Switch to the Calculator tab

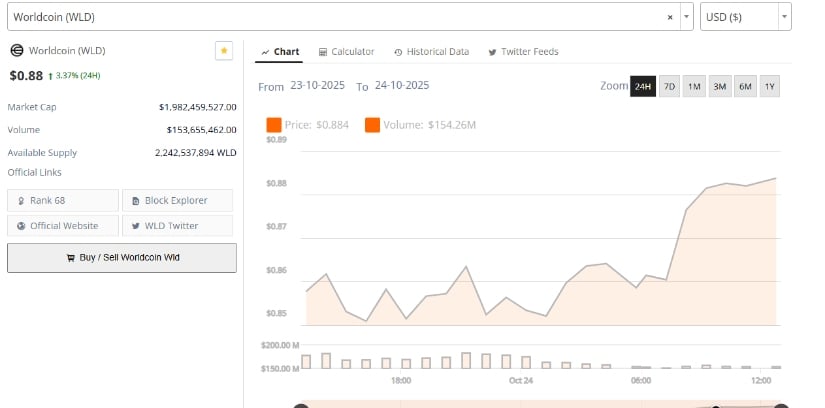coord(346,52)
